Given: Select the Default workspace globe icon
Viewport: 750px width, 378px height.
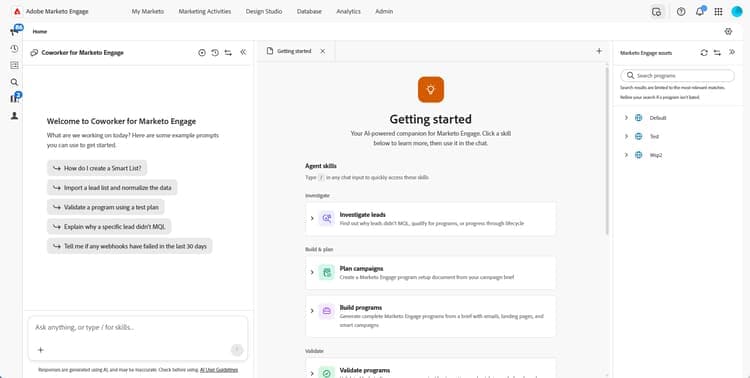Looking at the screenshot, I should pyautogui.click(x=639, y=118).
